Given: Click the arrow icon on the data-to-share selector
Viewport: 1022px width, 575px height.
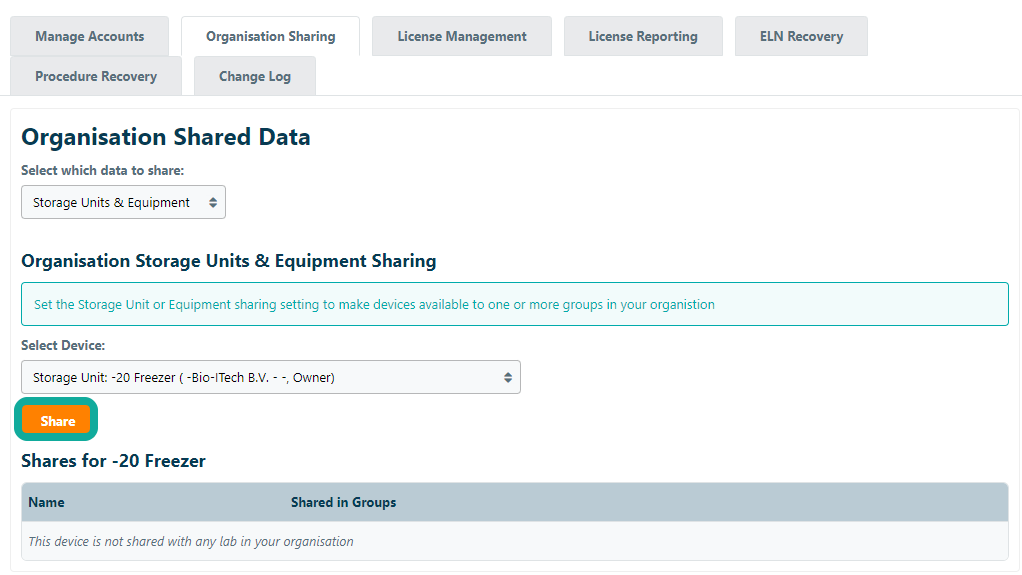Looking at the screenshot, I should 212,202.
